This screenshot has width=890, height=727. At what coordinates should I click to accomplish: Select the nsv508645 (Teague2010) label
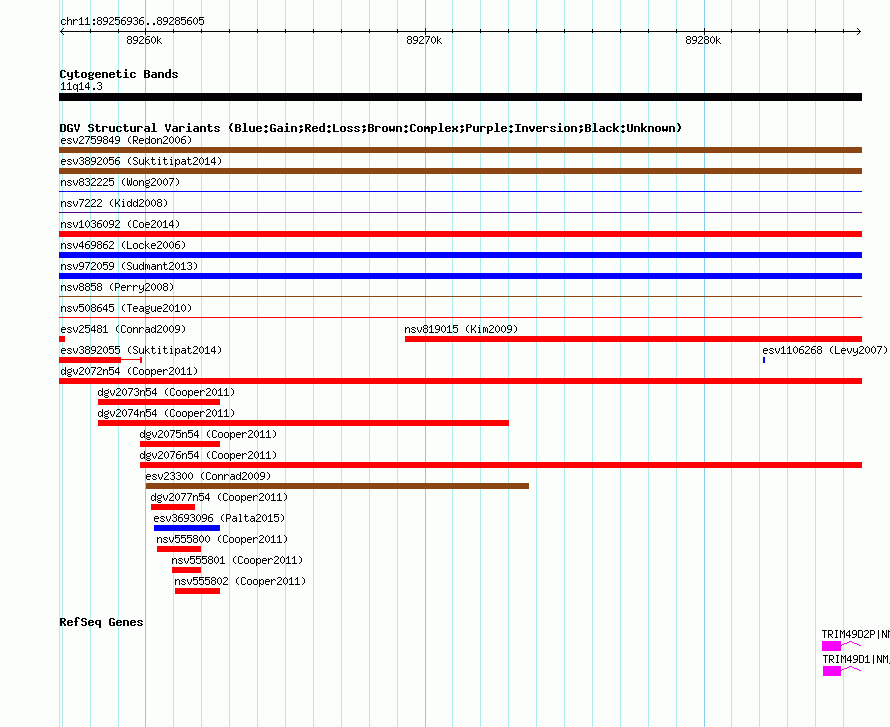coord(126,308)
